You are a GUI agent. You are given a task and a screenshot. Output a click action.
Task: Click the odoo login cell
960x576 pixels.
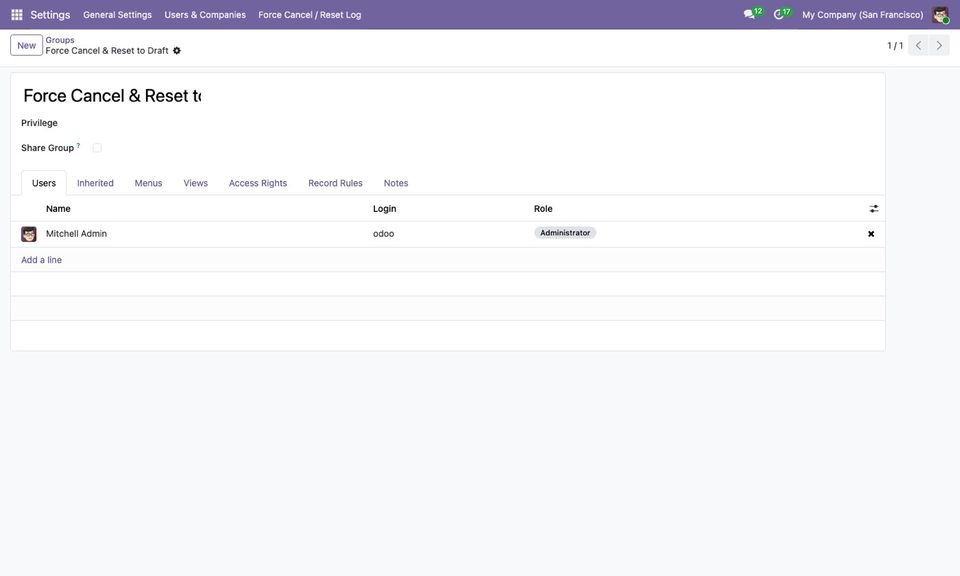[x=383, y=234]
